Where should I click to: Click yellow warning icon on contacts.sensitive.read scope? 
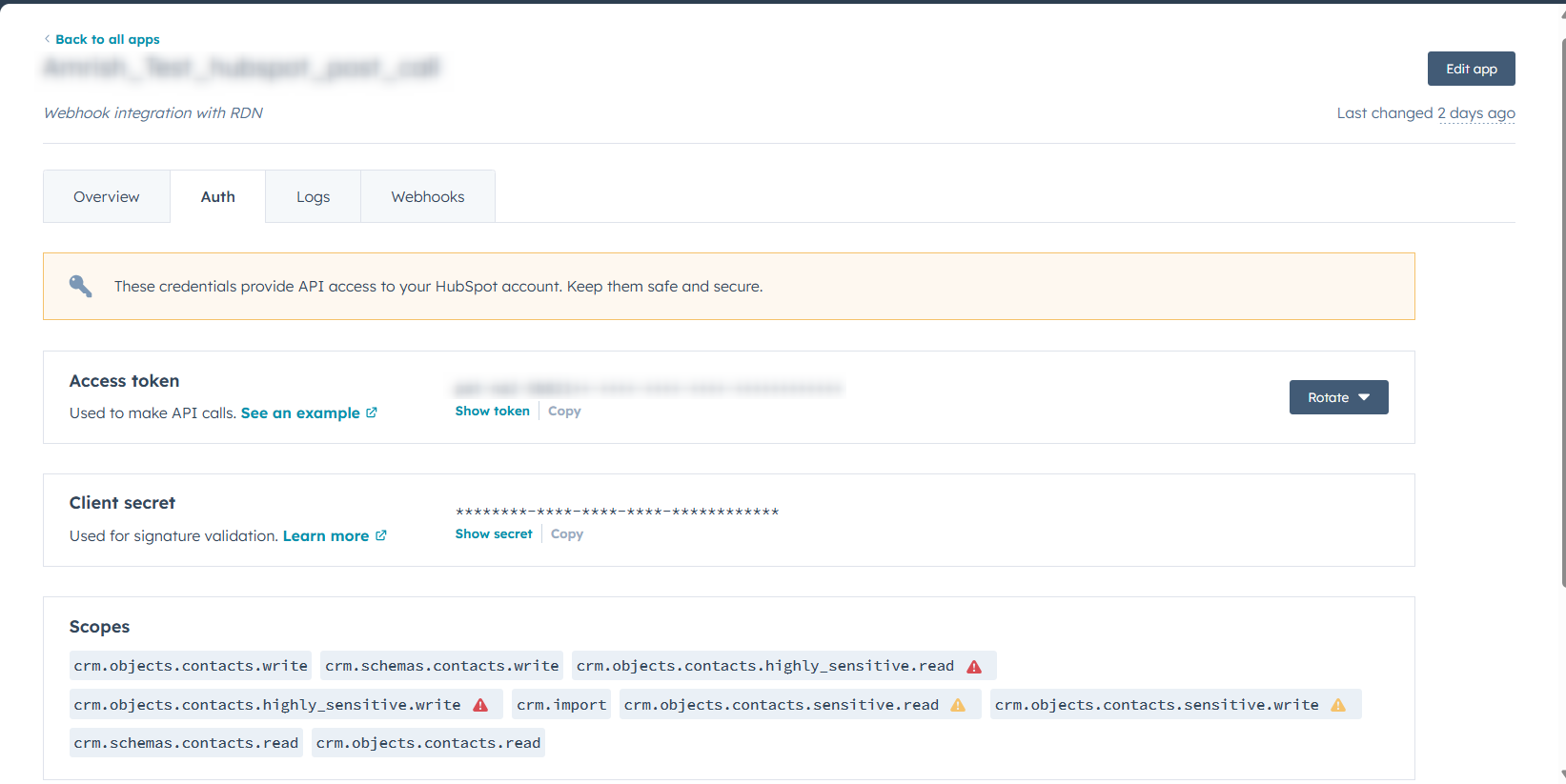[x=958, y=705]
